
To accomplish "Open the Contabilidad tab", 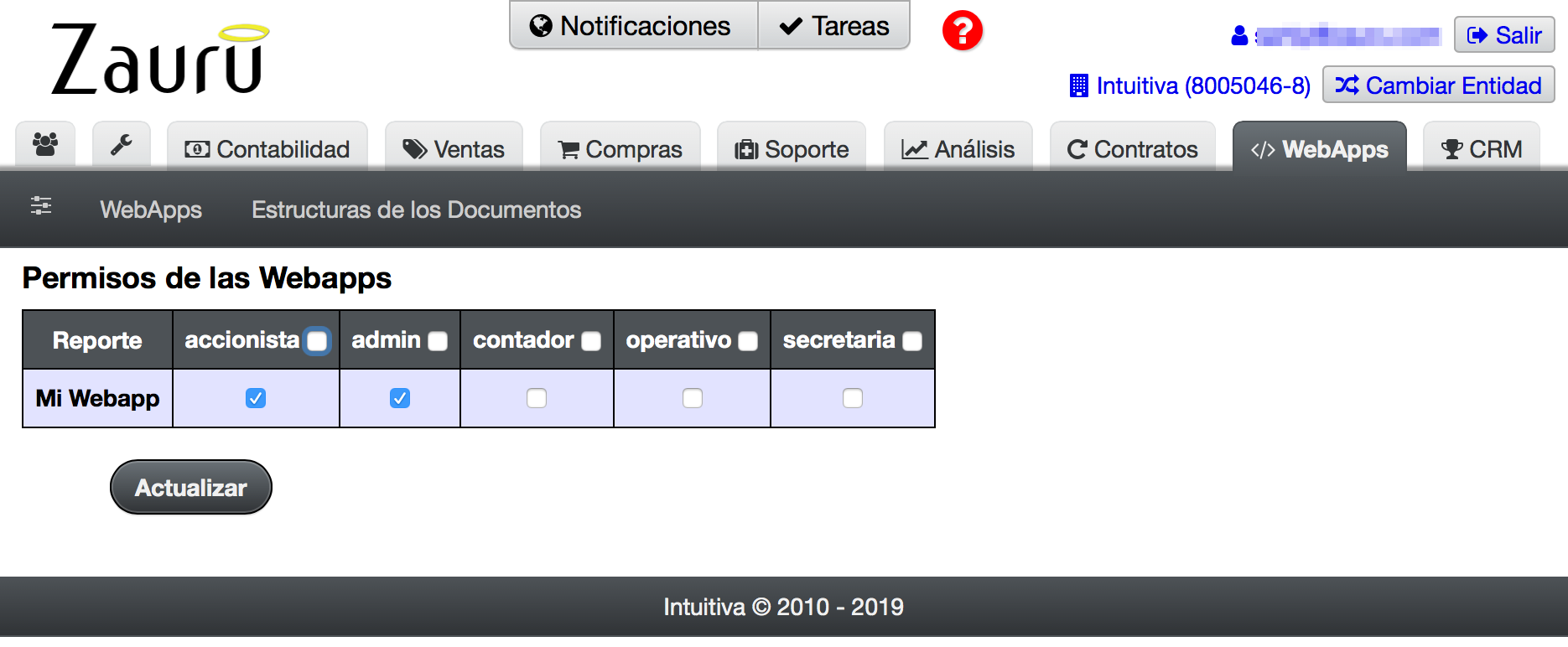I will [267, 148].
